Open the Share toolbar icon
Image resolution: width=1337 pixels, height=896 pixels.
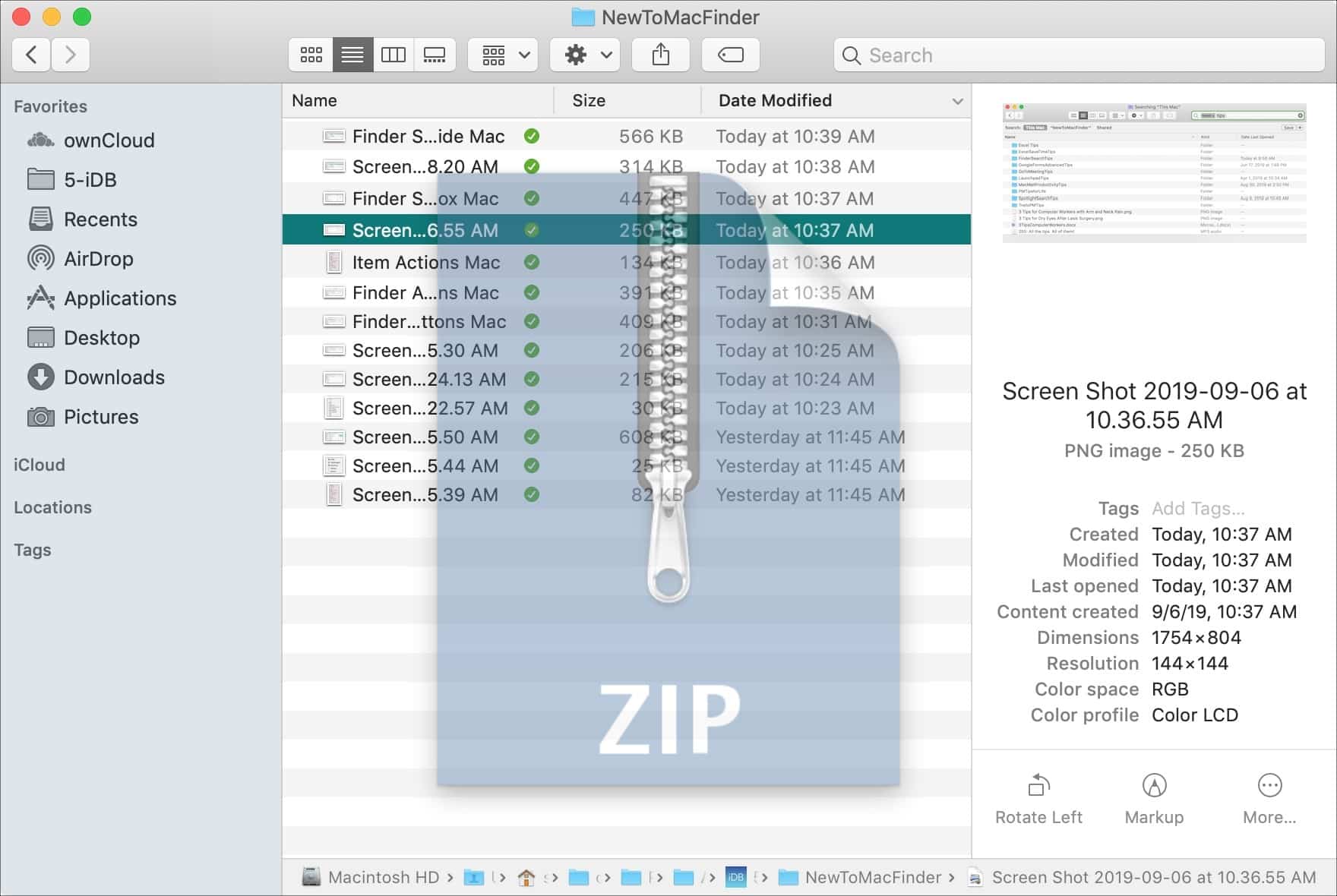pyautogui.click(x=660, y=54)
